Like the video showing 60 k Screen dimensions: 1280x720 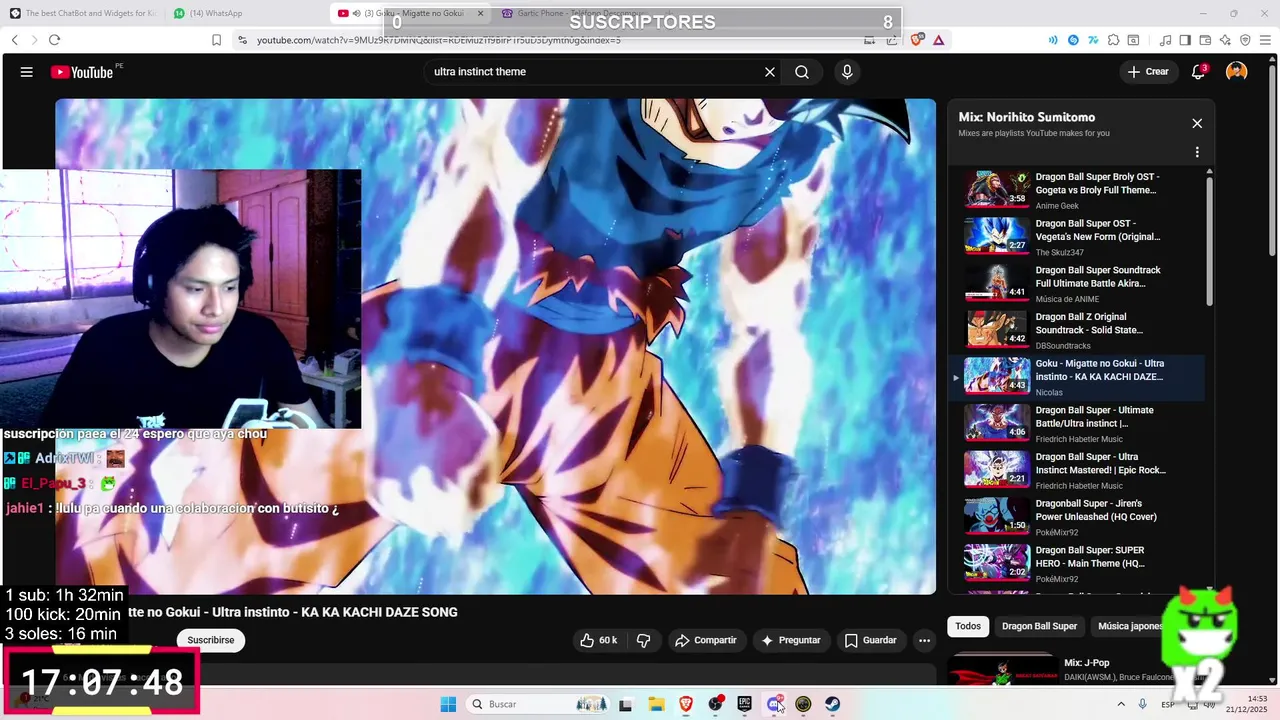pyautogui.click(x=599, y=640)
